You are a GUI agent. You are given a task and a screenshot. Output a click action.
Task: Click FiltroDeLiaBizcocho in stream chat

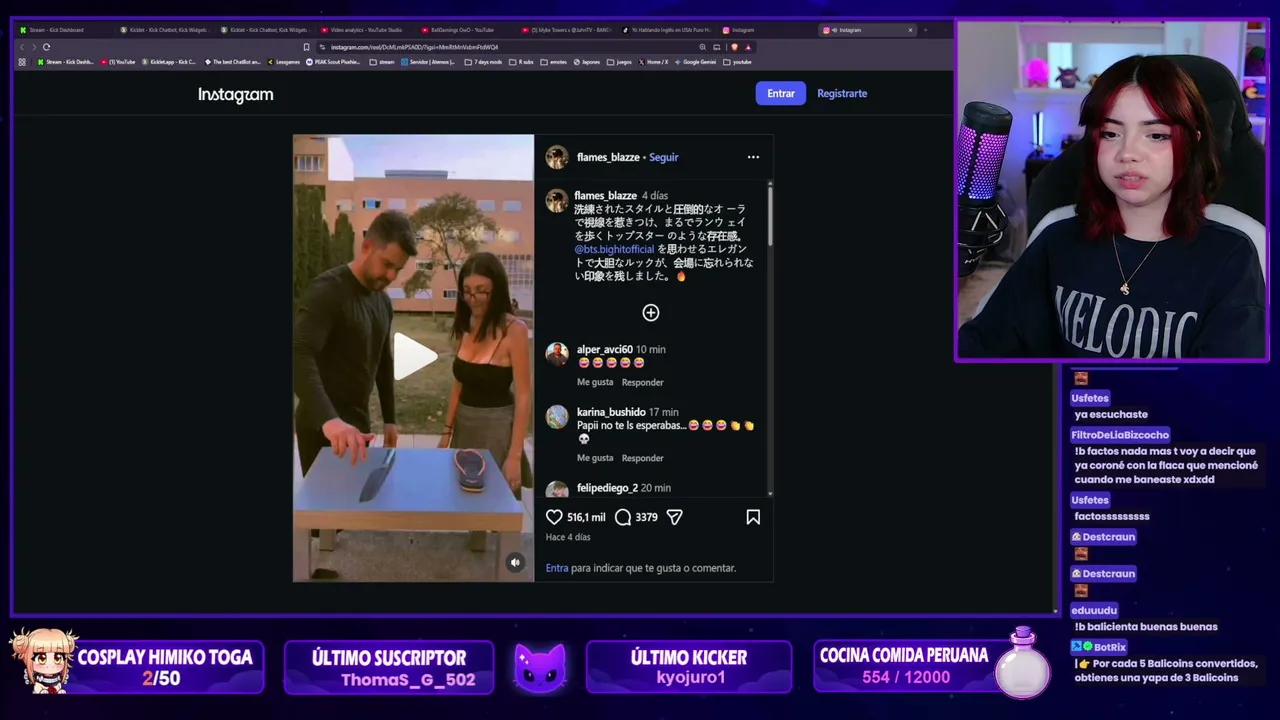coord(1120,435)
